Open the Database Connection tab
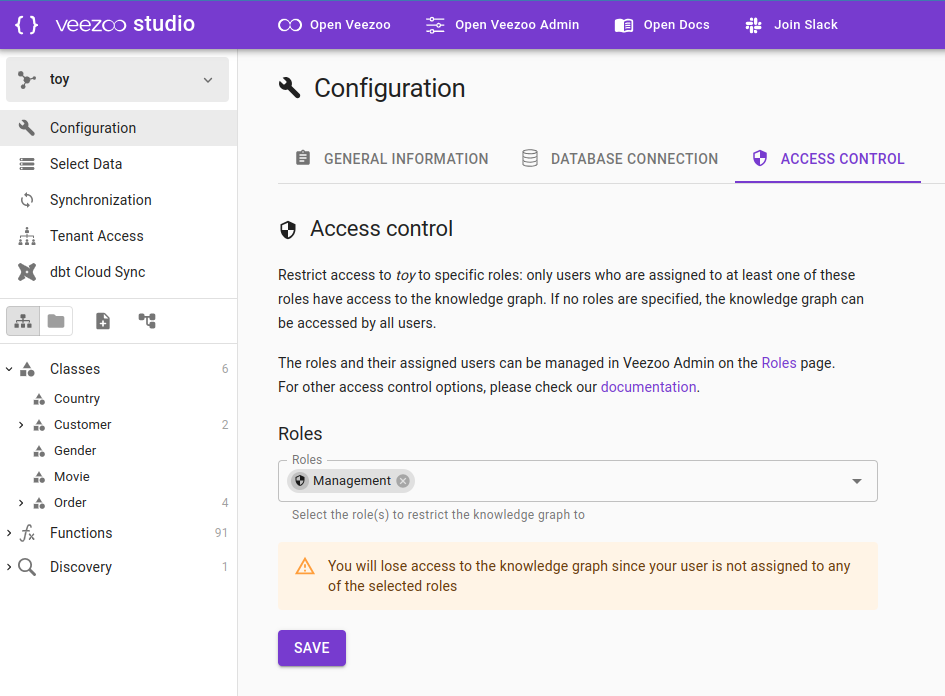The width and height of the screenshot is (945, 696). 620,158
